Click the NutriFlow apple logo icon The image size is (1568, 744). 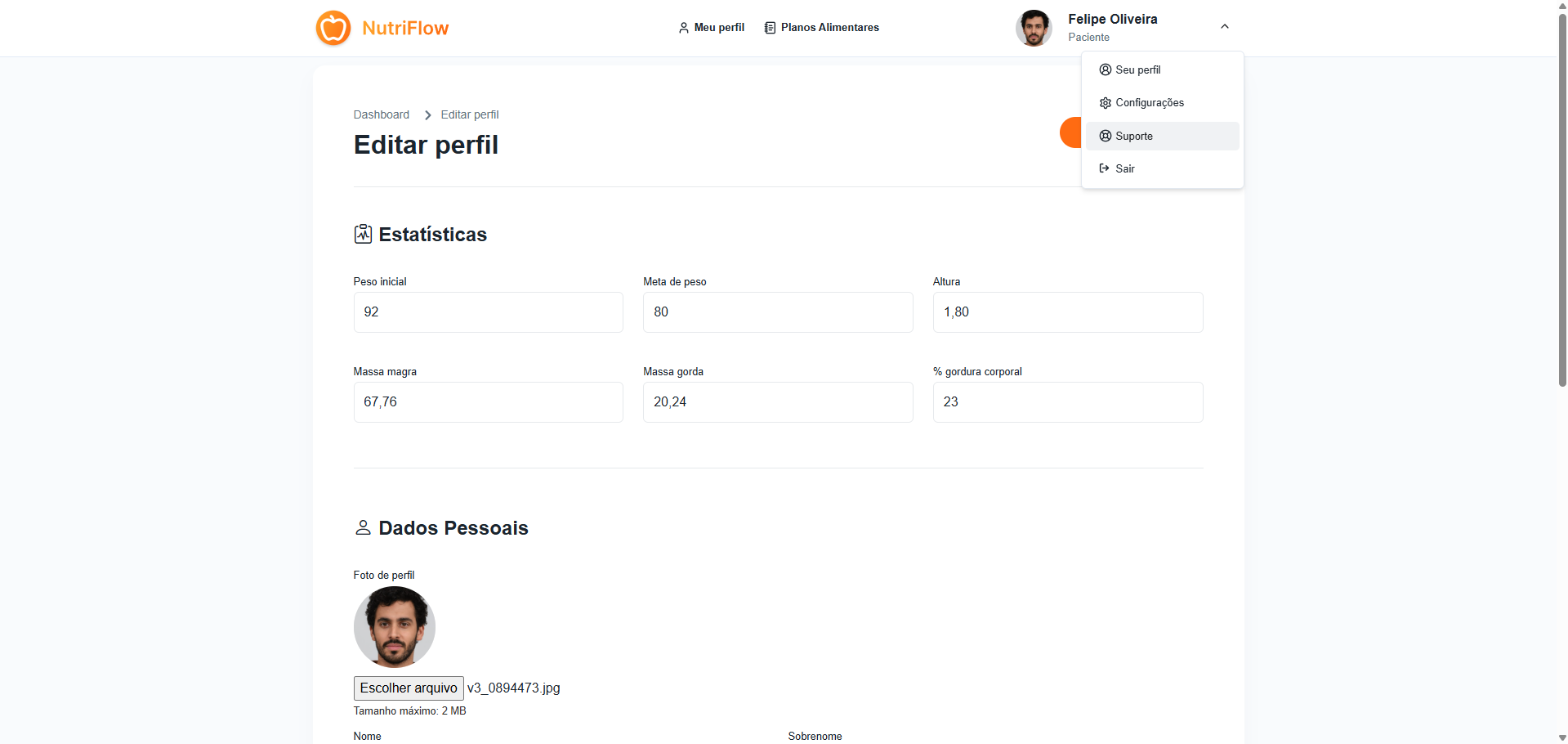coord(333,28)
